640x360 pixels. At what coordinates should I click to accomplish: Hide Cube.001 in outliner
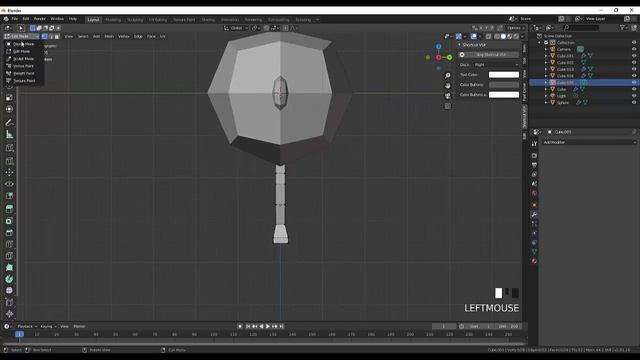click(x=634, y=56)
